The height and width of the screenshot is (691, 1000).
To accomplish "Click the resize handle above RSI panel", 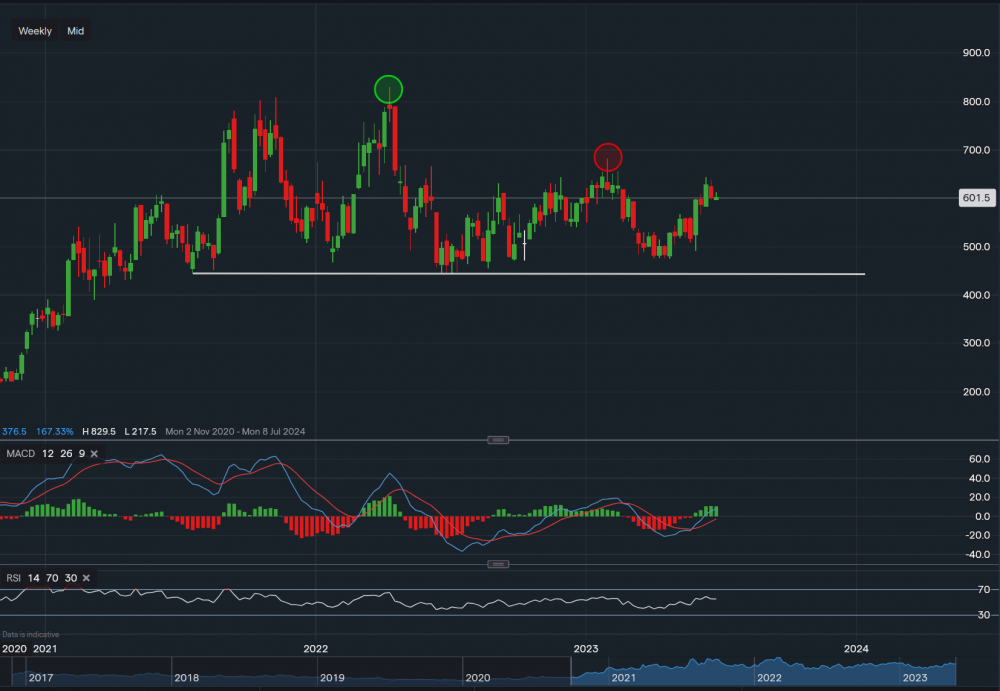I will click(498, 565).
